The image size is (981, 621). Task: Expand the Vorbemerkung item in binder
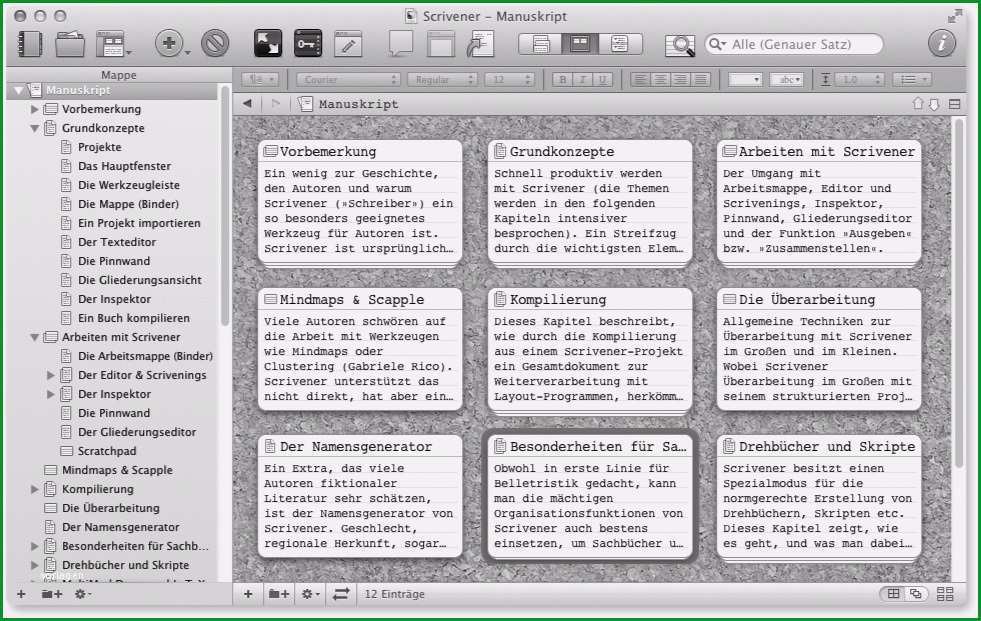tap(34, 109)
